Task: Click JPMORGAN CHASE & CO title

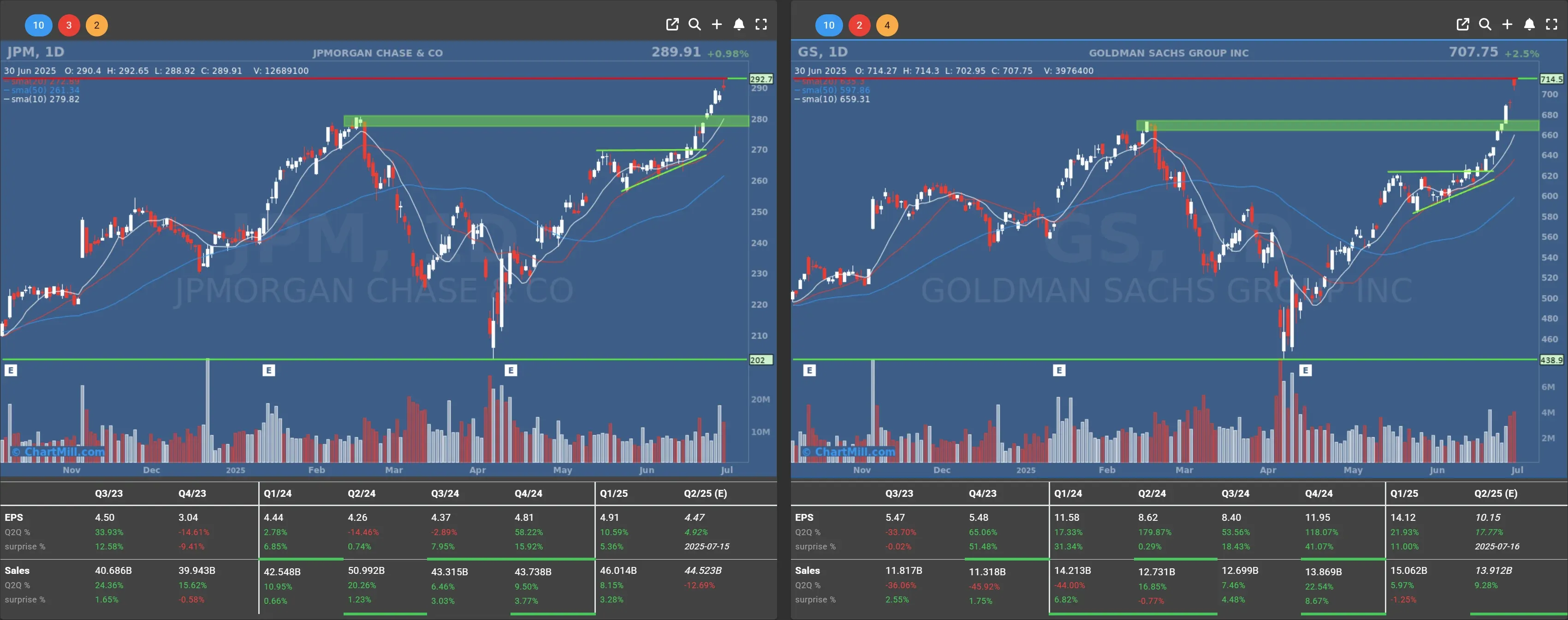Action: coord(377,53)
